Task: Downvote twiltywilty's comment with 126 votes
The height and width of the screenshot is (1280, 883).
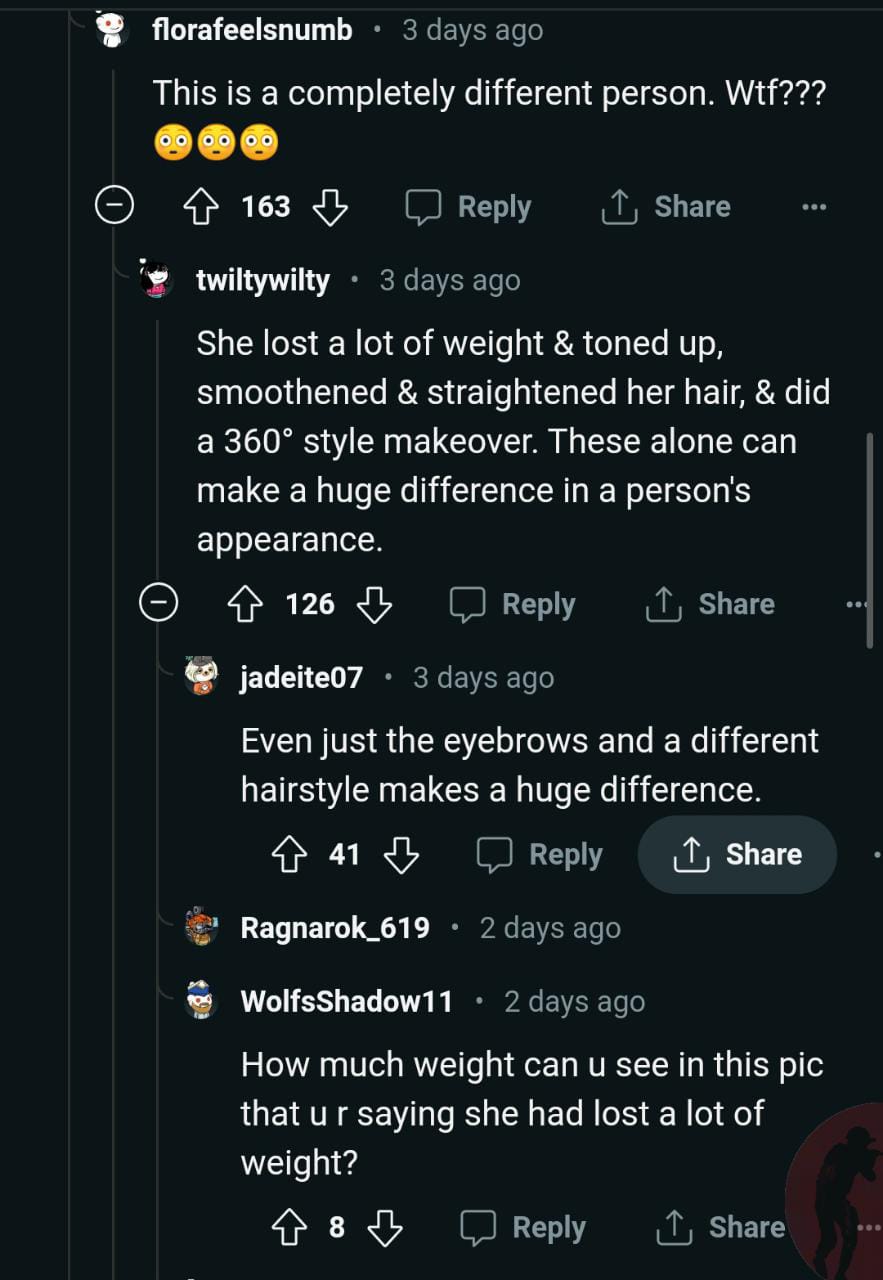Action: pyautogui.click(x=374, y=604)
